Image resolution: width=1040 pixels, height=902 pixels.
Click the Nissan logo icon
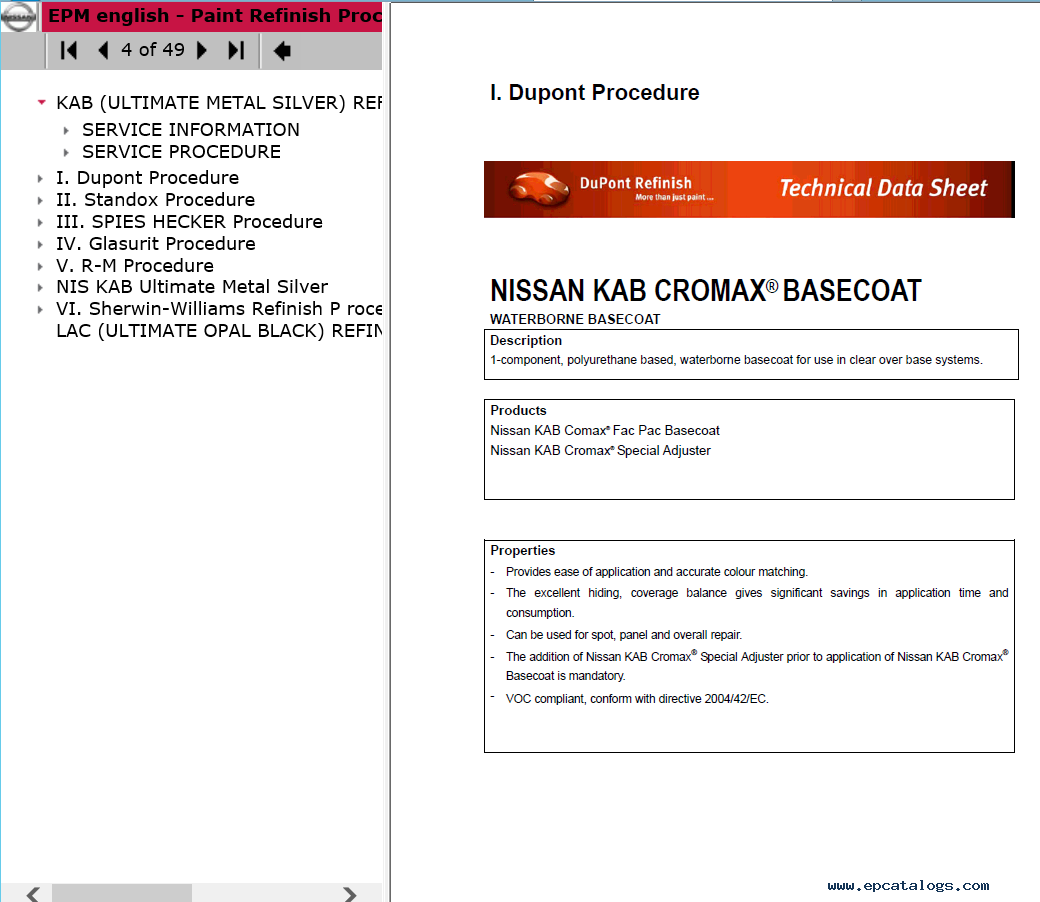tap(18, 17)
